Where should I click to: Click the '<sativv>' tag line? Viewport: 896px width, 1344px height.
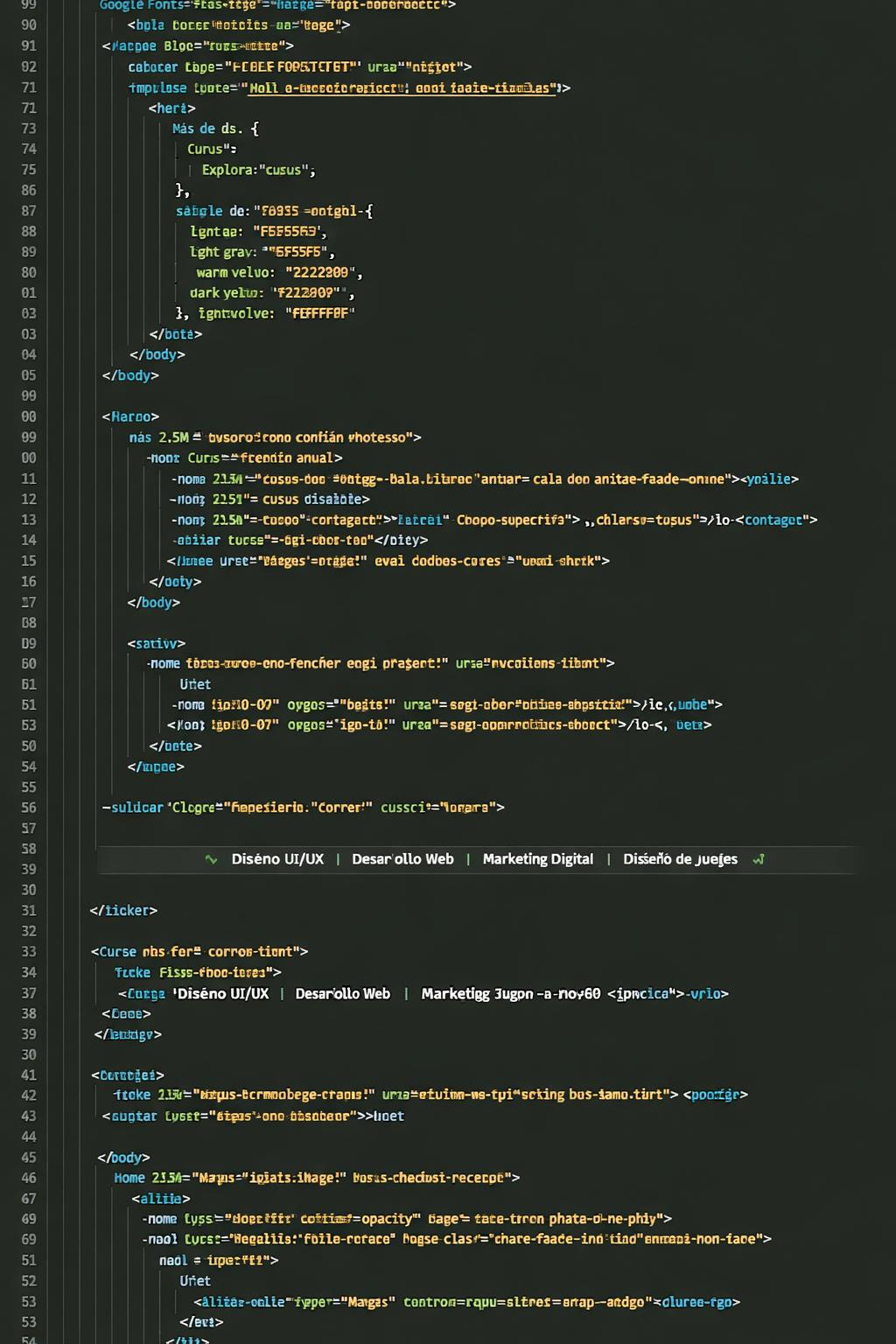click(x=156, y=643)
